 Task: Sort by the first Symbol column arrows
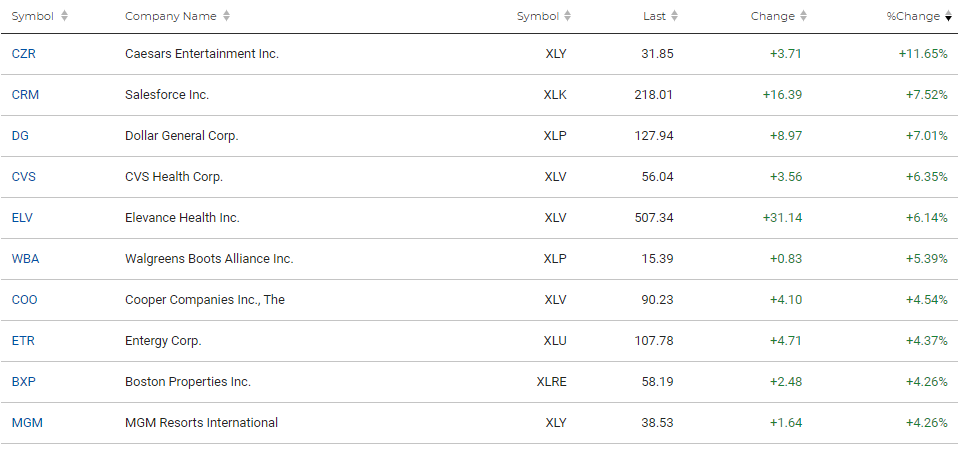[64, 16]
